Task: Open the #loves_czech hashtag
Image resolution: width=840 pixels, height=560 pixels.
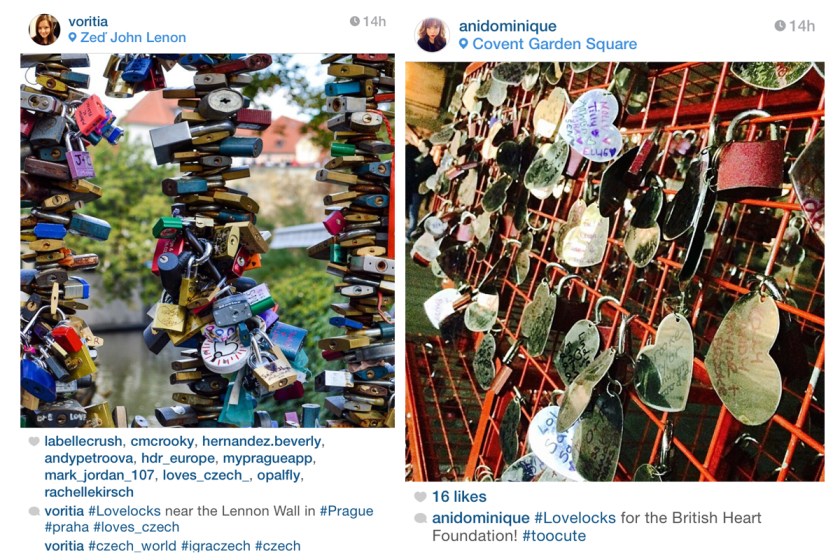Action: pos(136,527)
